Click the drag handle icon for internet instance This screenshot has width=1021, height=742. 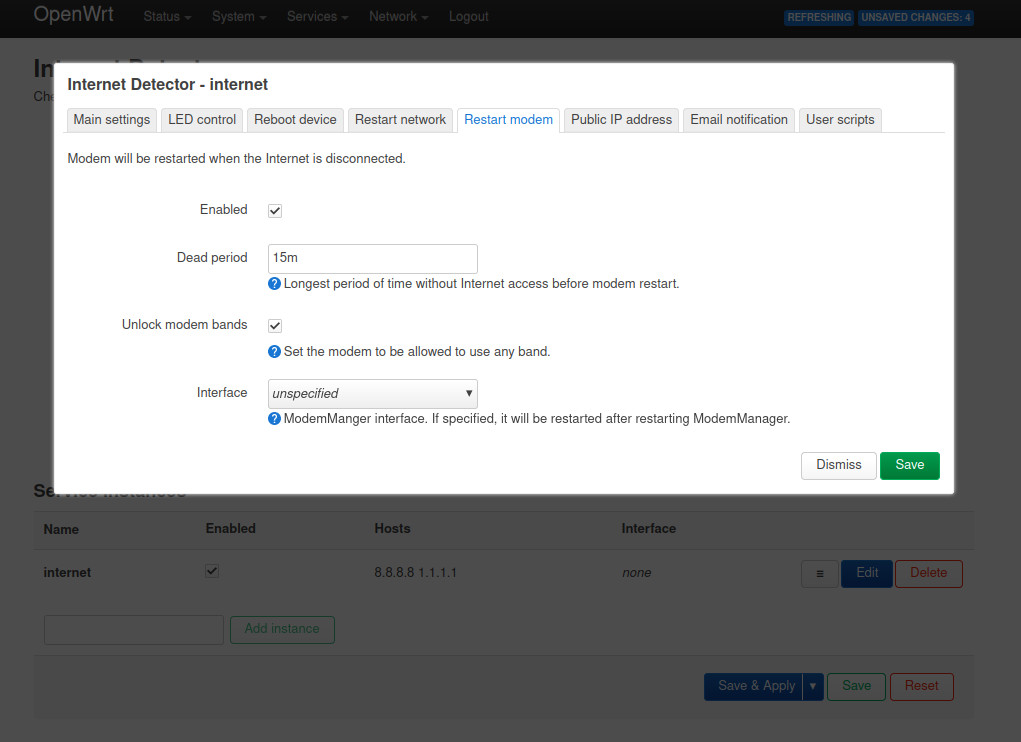point(820,574)
